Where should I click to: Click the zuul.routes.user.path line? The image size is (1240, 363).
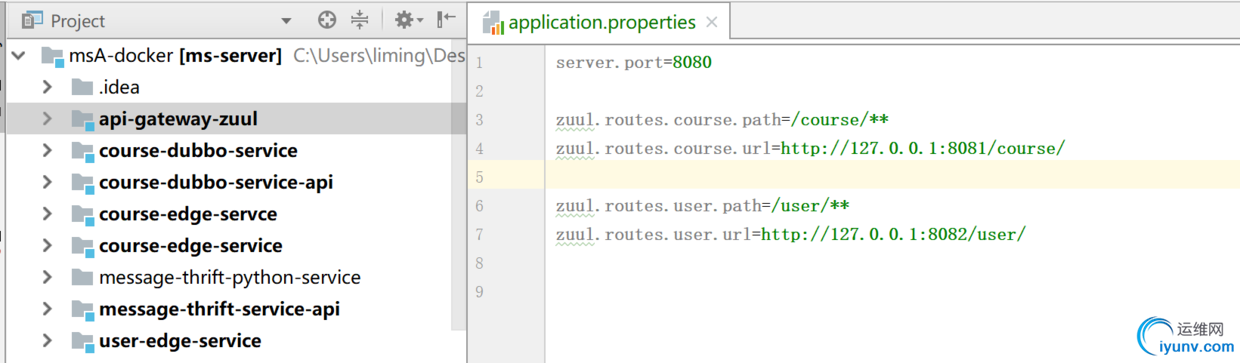(703, 206)
